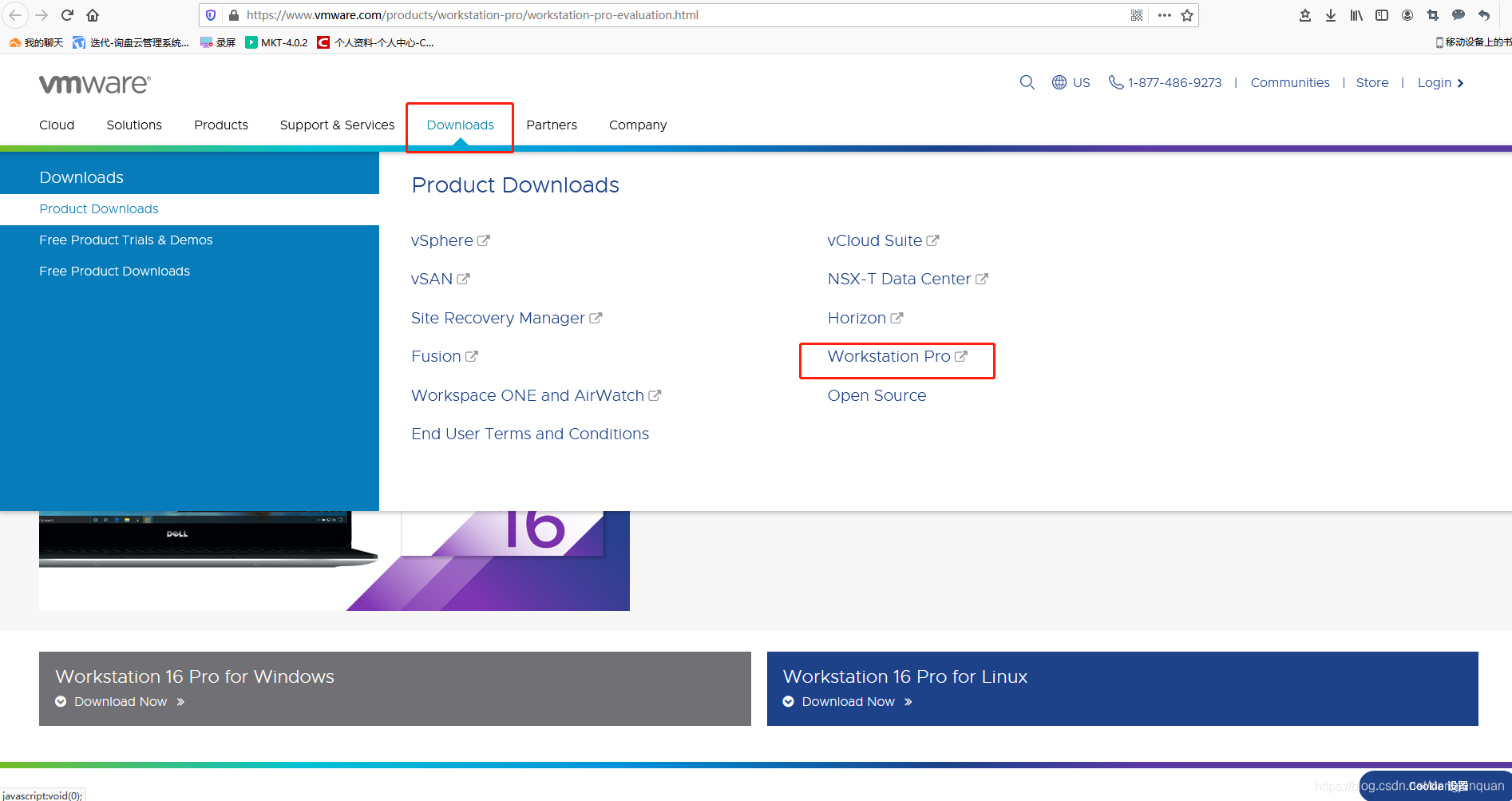Screen dimensions: 1512x801
Task: Select the US region text
Action: coord(1081,82)
